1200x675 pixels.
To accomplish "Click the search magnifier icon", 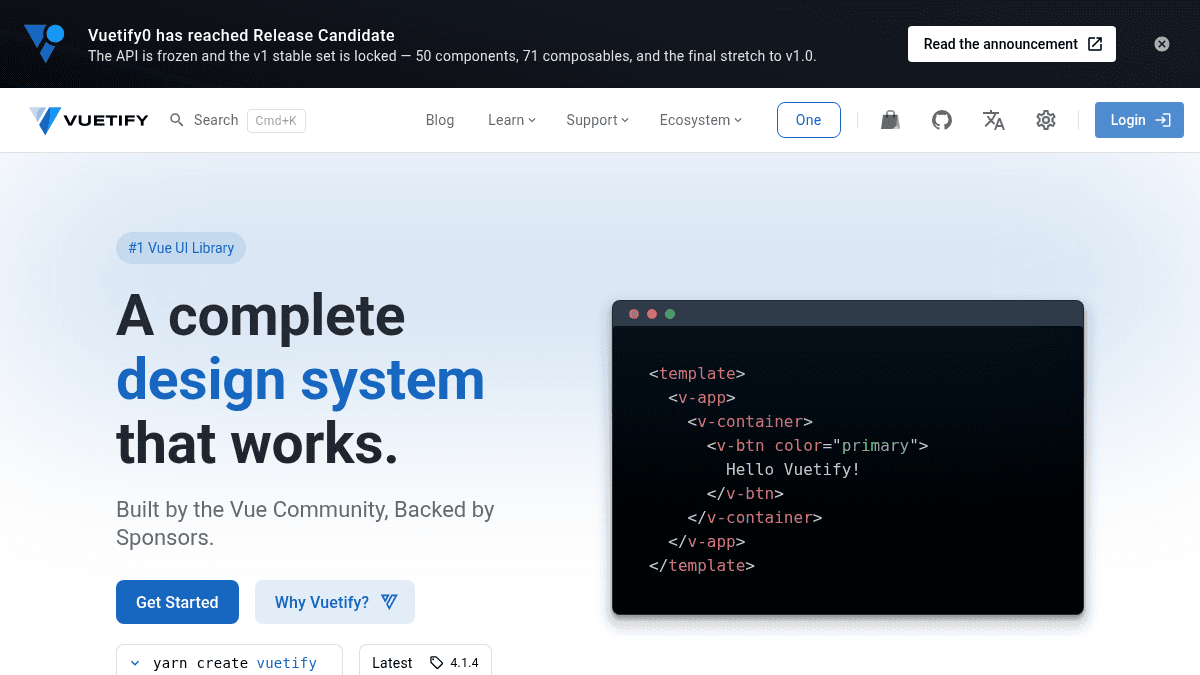I will coord(177,120).
